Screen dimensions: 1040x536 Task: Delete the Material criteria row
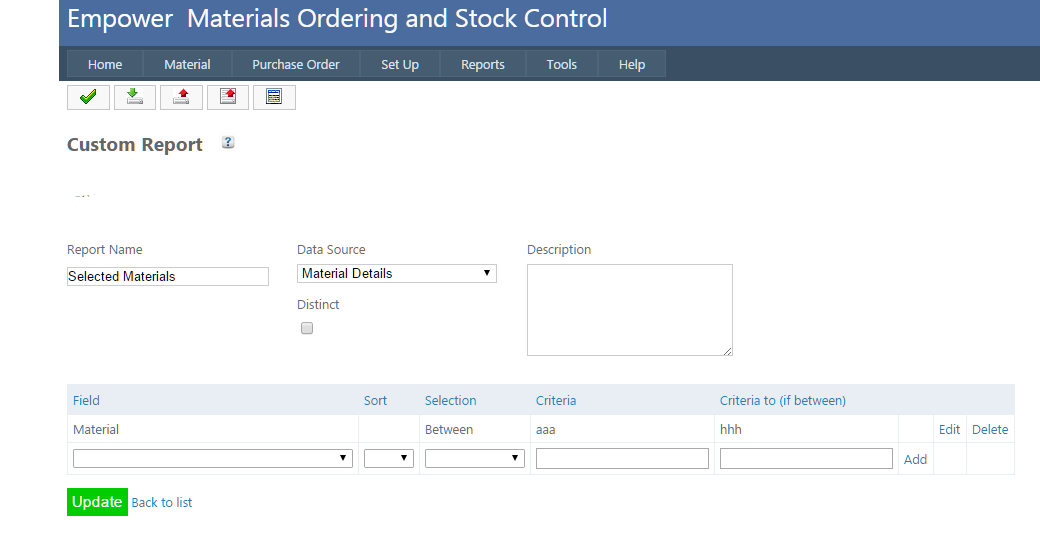click(989, 429)
